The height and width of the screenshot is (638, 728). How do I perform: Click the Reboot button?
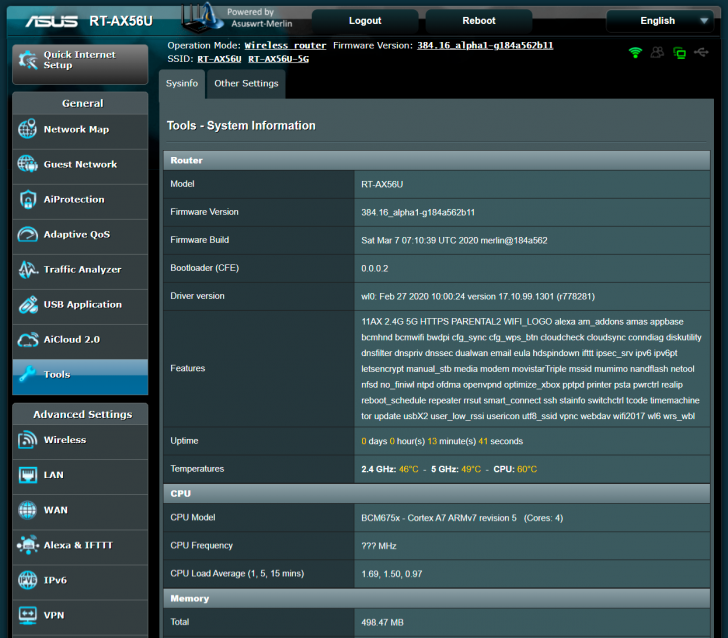479,21
